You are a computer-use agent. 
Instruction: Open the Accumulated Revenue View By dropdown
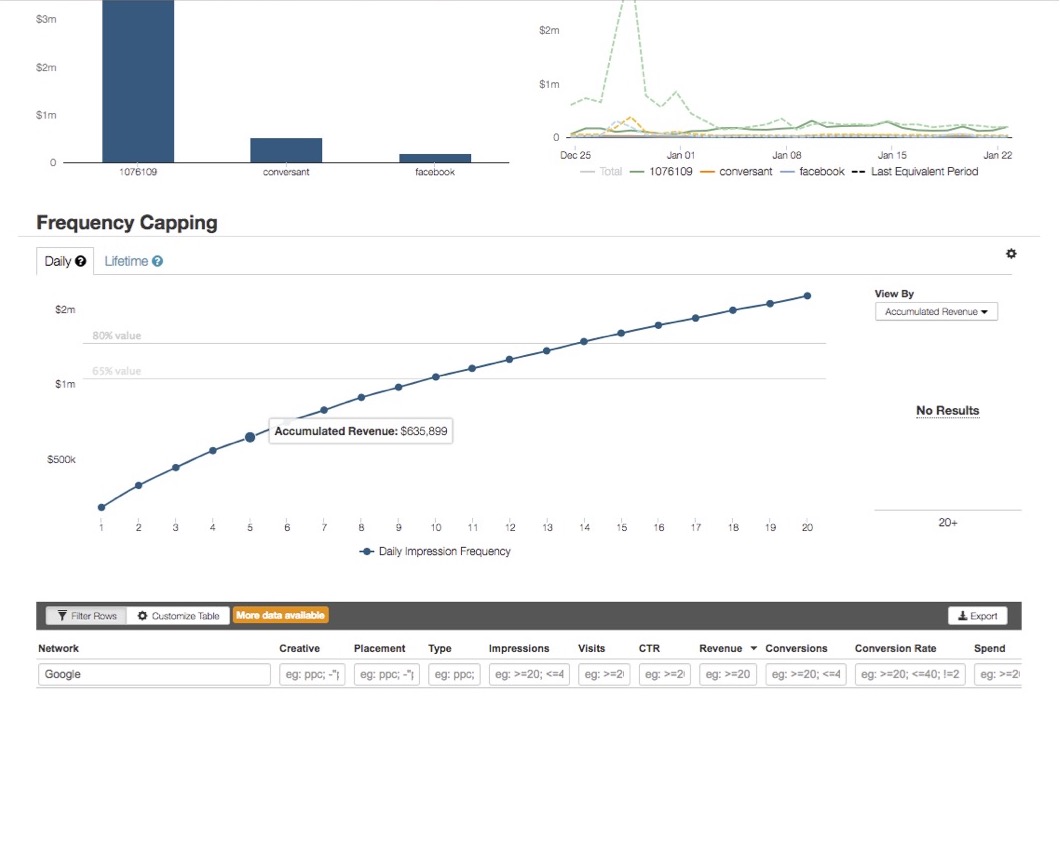[936, 312]
